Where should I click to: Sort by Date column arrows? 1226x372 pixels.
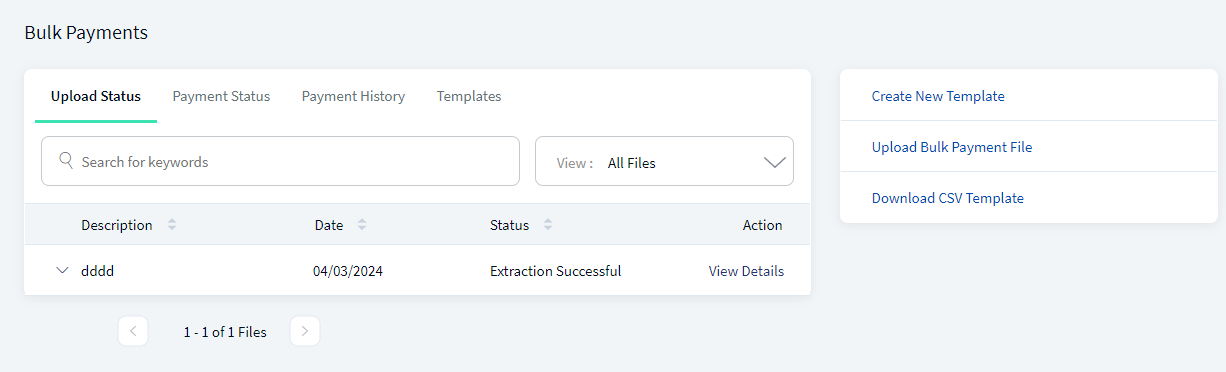361,225
